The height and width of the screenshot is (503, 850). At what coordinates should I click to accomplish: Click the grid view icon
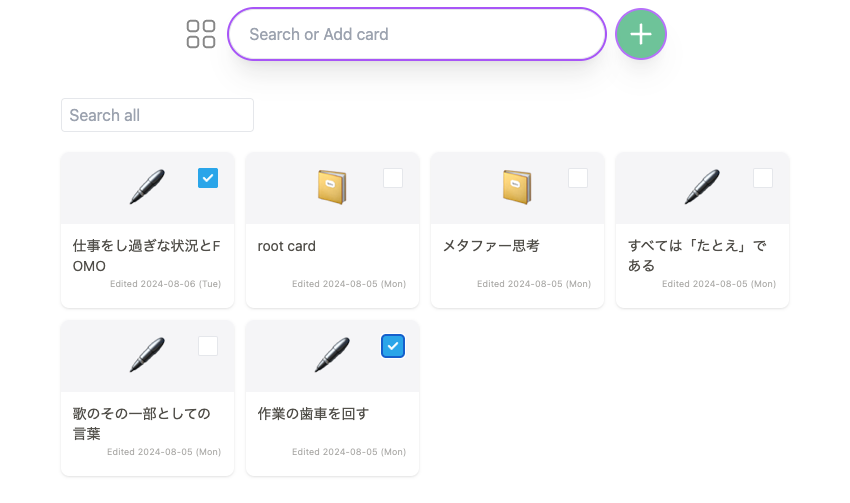(201, 34)
